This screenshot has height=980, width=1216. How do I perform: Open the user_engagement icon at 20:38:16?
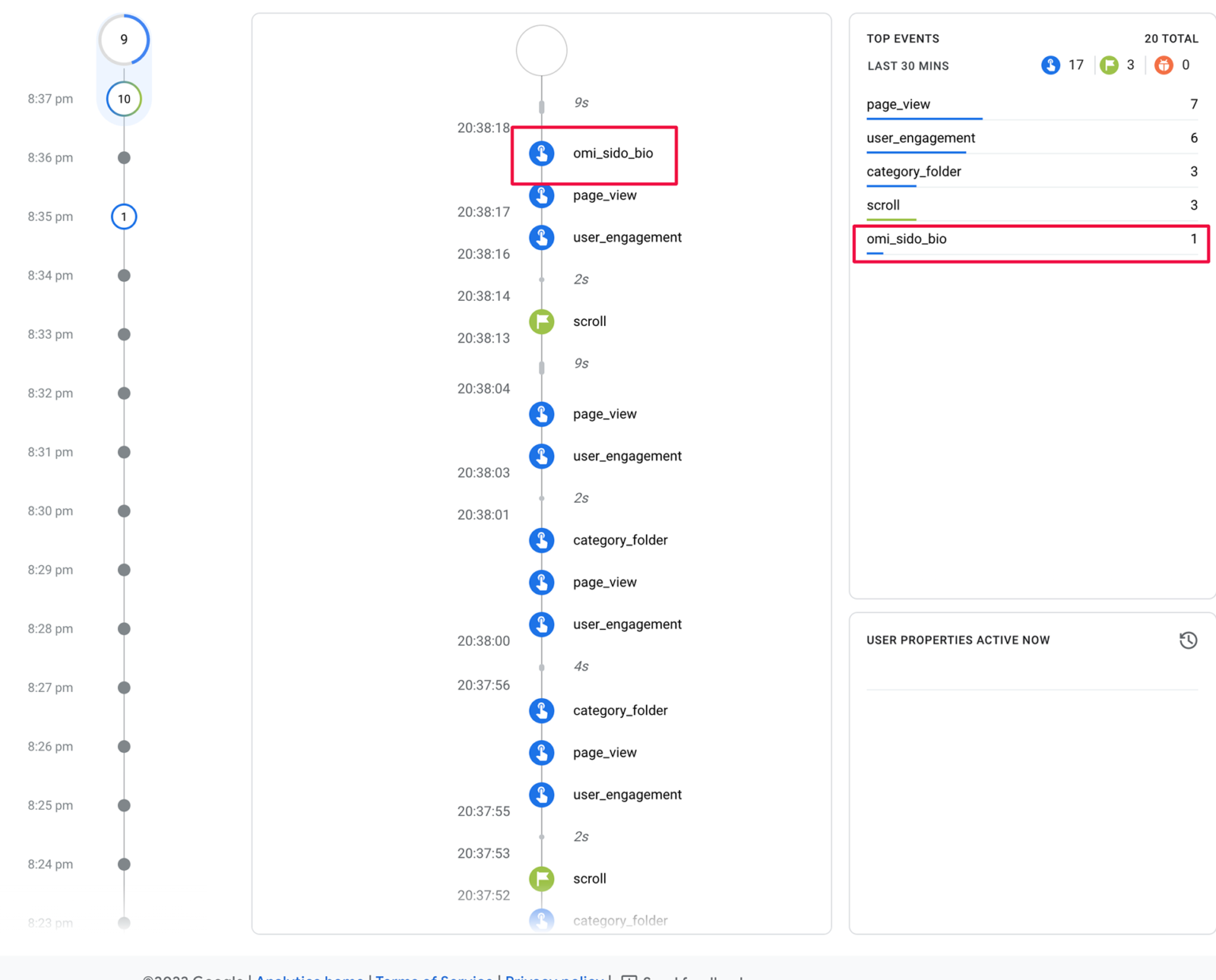click(541, 237)
